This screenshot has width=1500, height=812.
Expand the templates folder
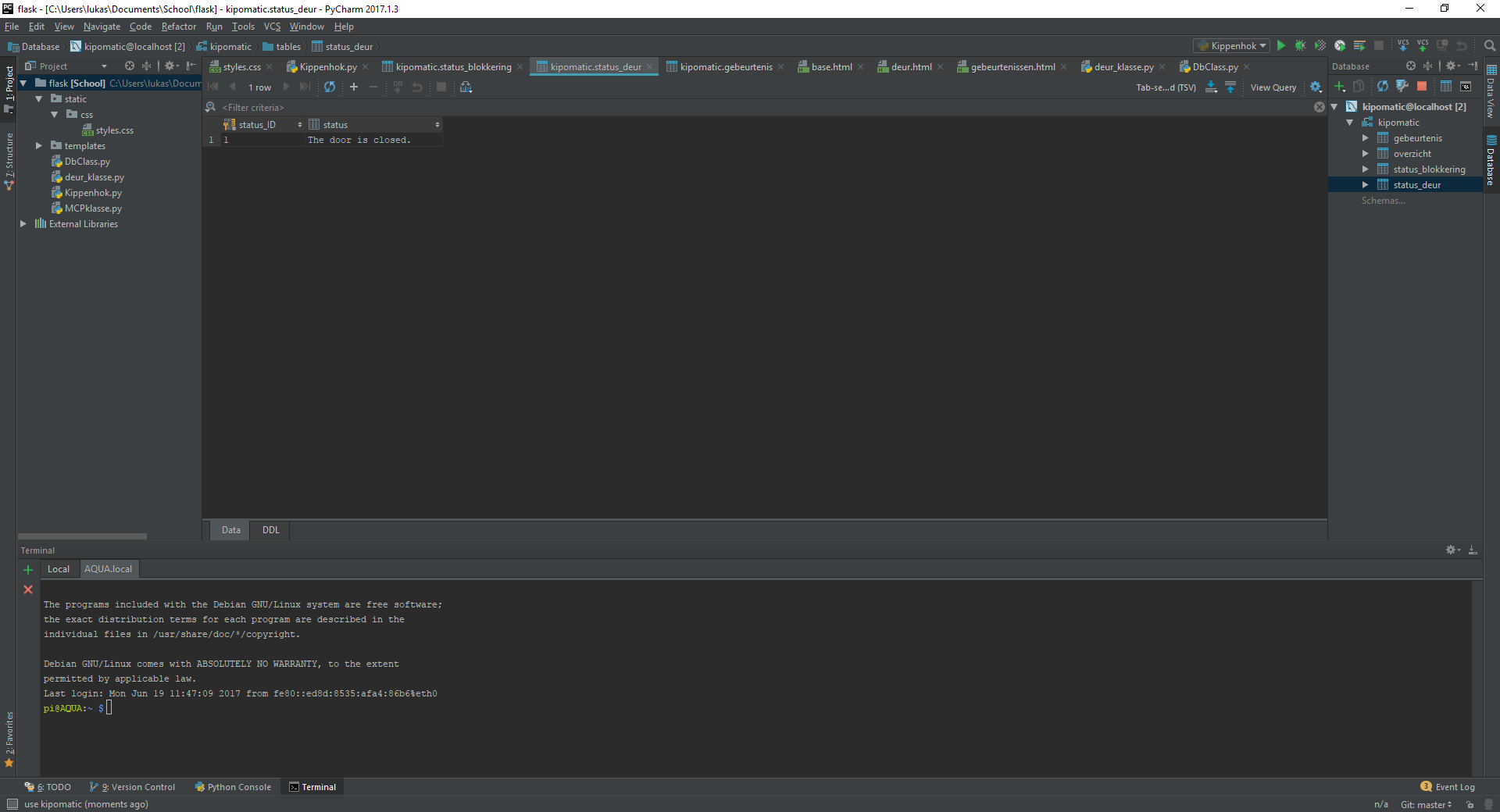point(38,146)
